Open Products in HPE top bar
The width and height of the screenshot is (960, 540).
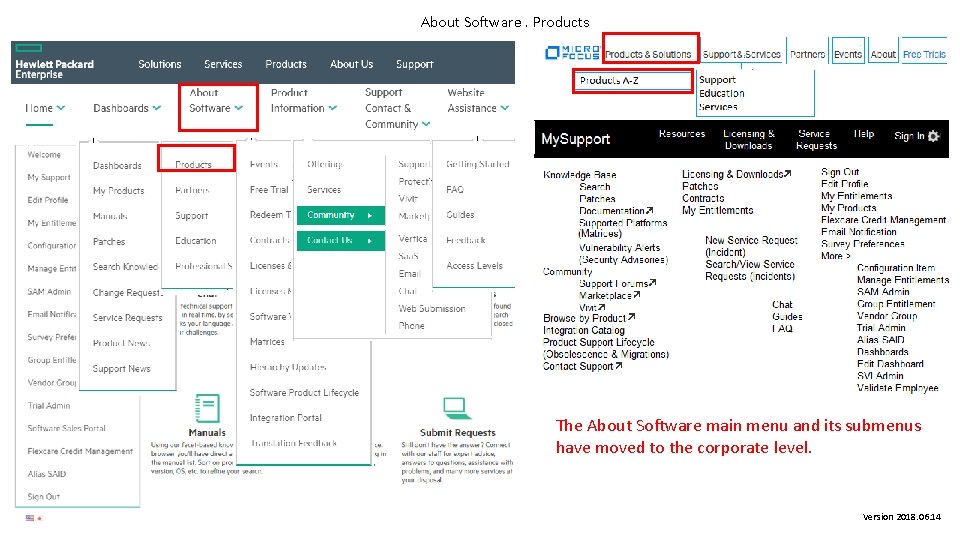tap(286, 64)
